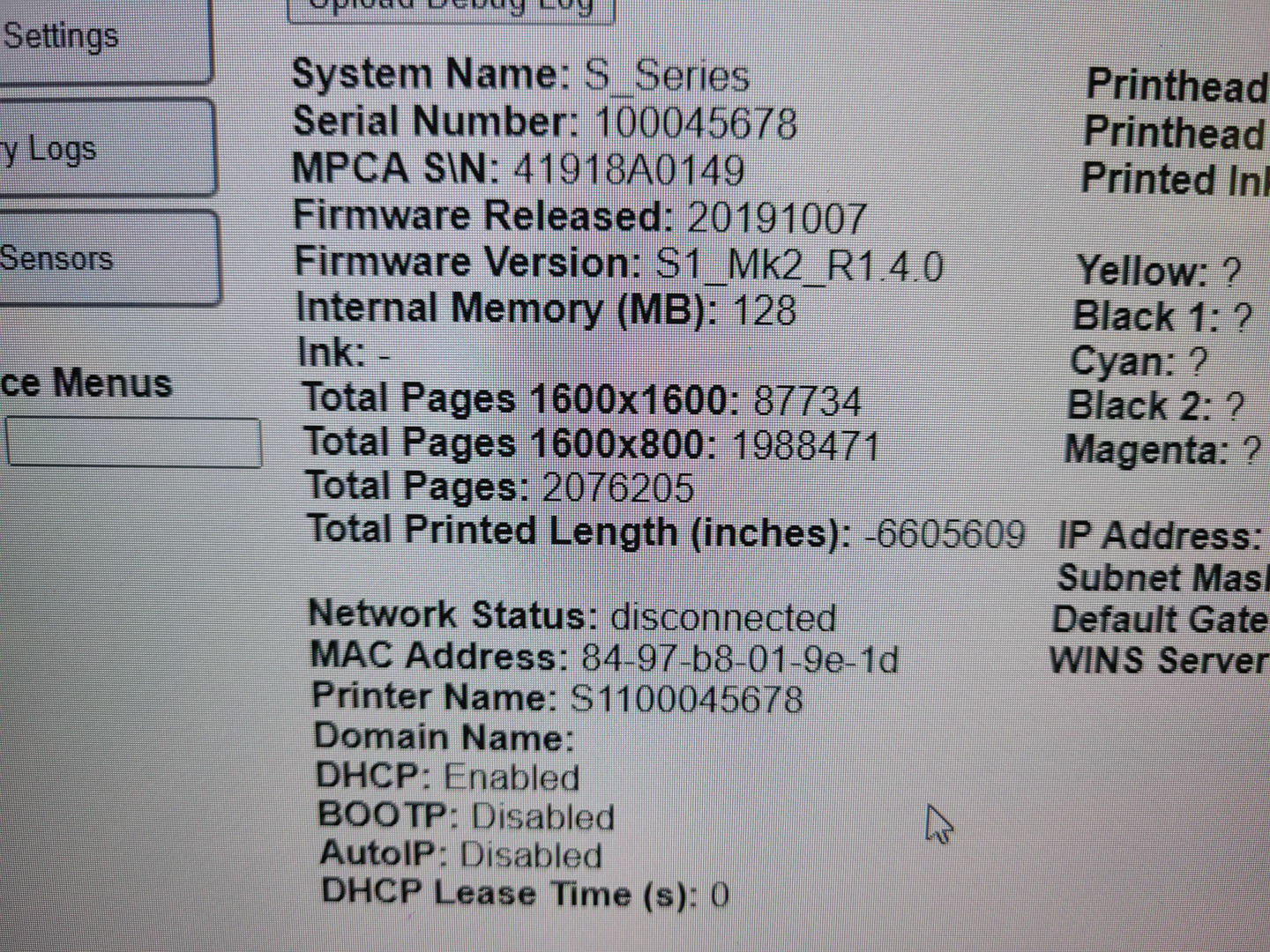Click the IP Address label
The height and width of the screenshot is (952, 1270).
[1162, 536]
